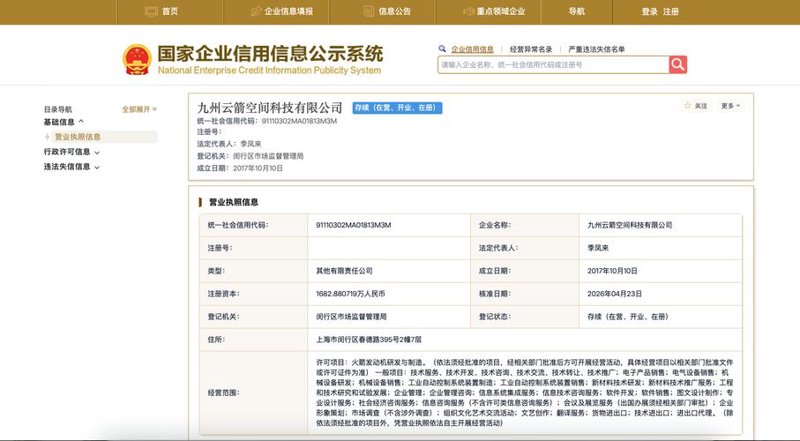Click credit code 91110302MA01813M3M in table
Screen dimensions: 800x441
[x=354, y=225]
